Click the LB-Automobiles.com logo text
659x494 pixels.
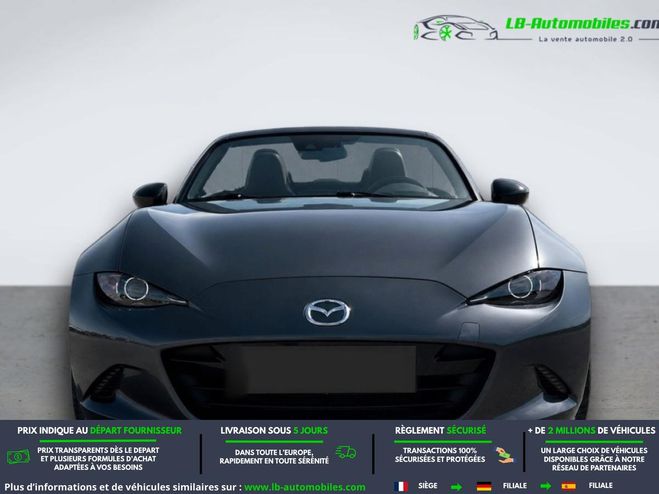pyautogui.click(x=582, y=24)
